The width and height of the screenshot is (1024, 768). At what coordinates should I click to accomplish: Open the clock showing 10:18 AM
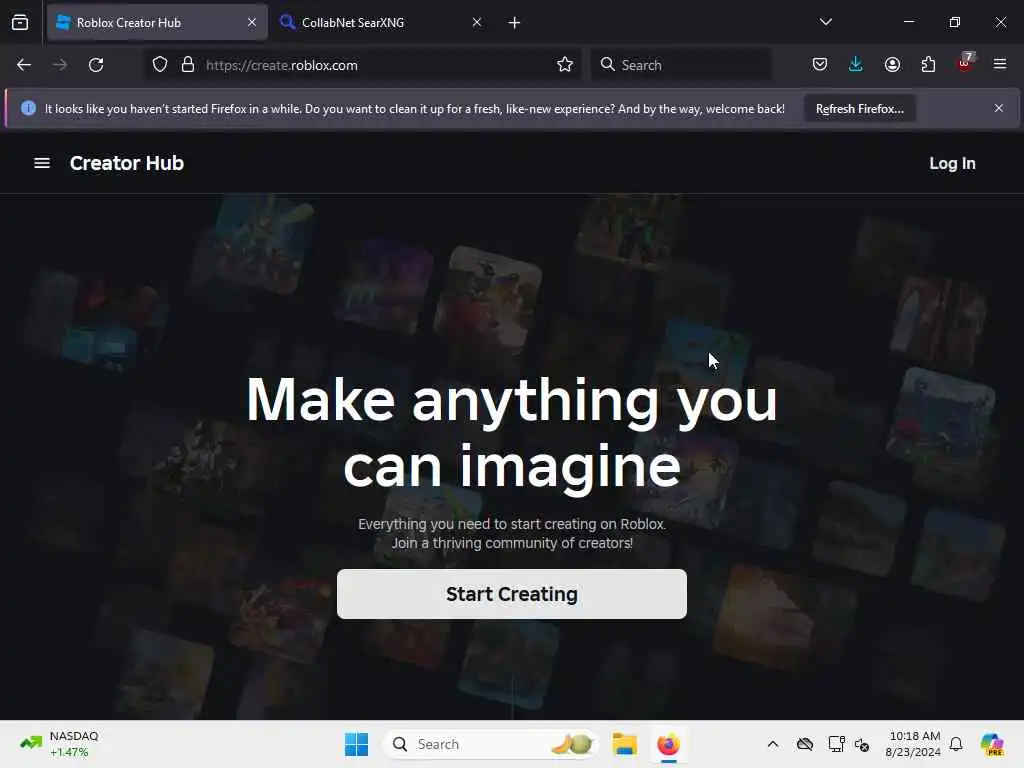coord(913,744)
